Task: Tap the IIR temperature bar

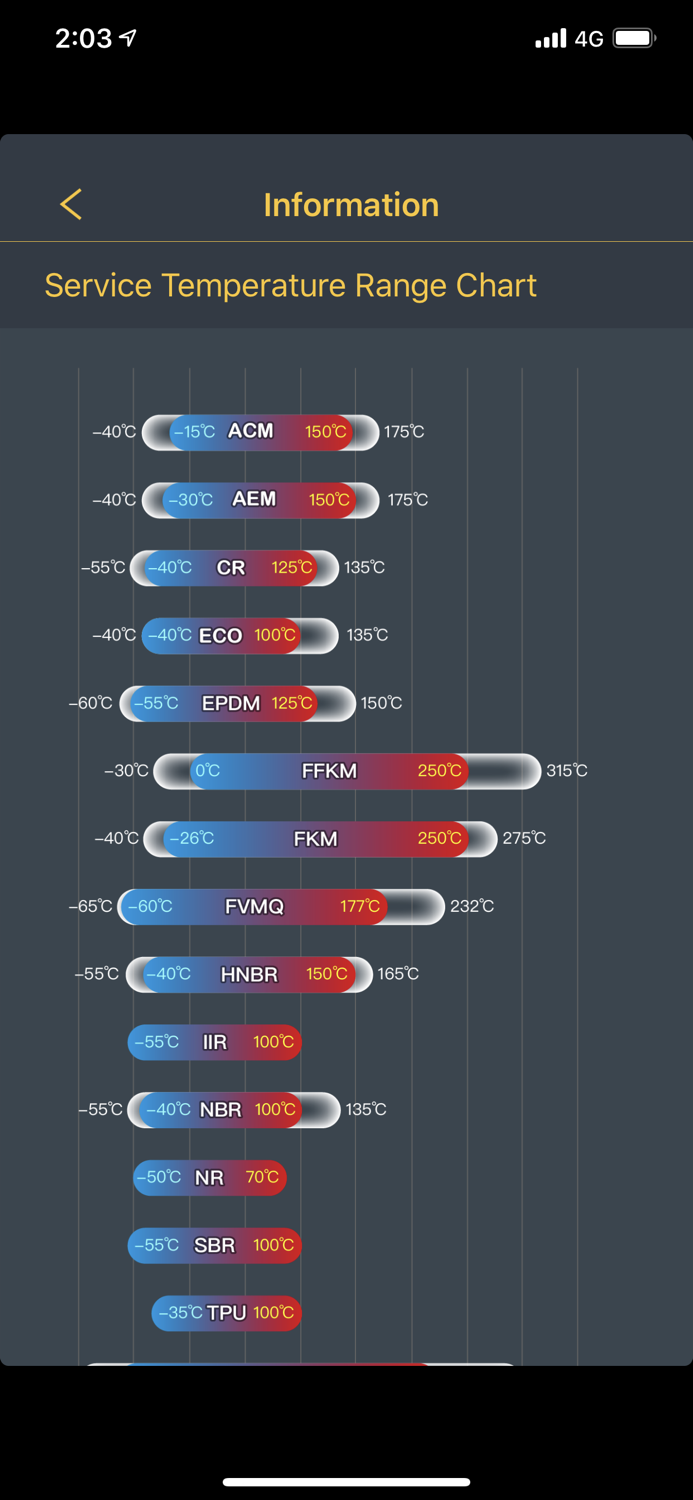Action: click(214, 1042)
